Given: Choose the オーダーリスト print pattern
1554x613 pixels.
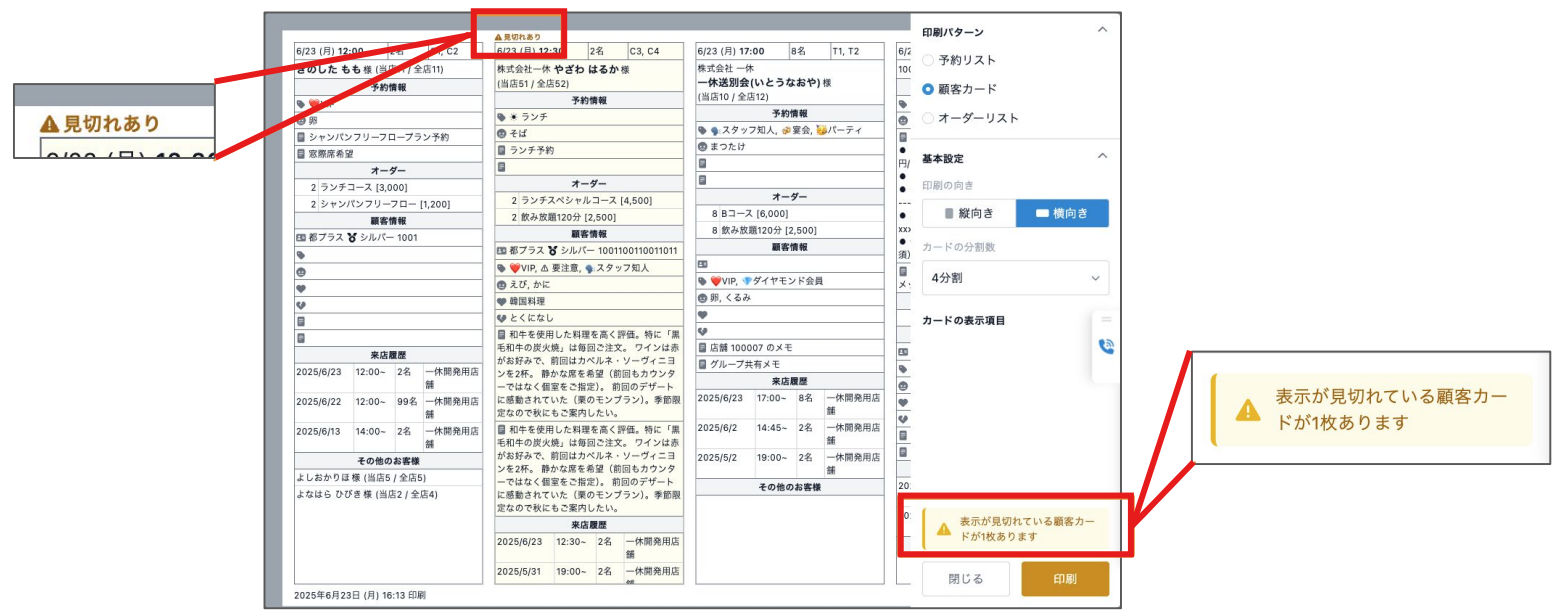Looking at the screenshot, I should [x=928, y=118].
